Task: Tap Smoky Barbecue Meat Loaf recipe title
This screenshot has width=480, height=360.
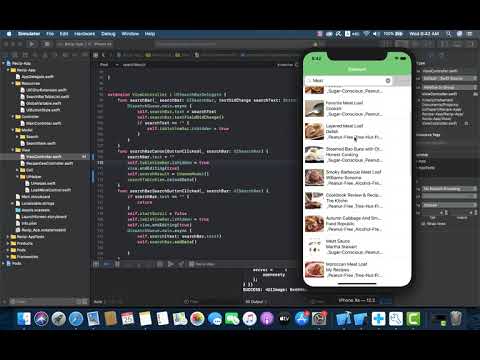Action: click(353, 172)
